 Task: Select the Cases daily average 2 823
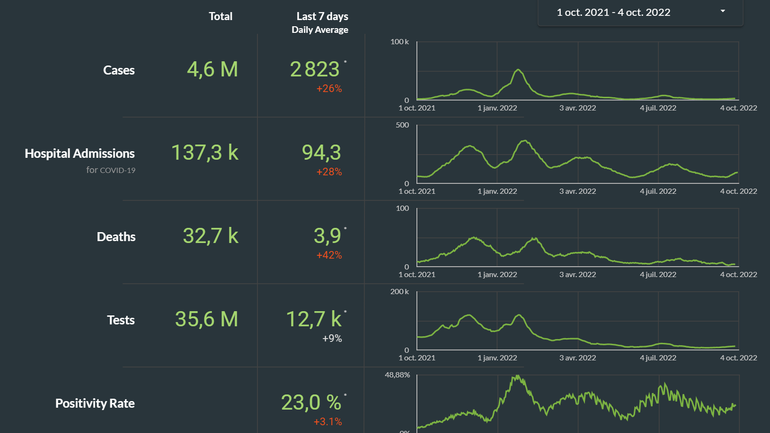click(315, 69)
